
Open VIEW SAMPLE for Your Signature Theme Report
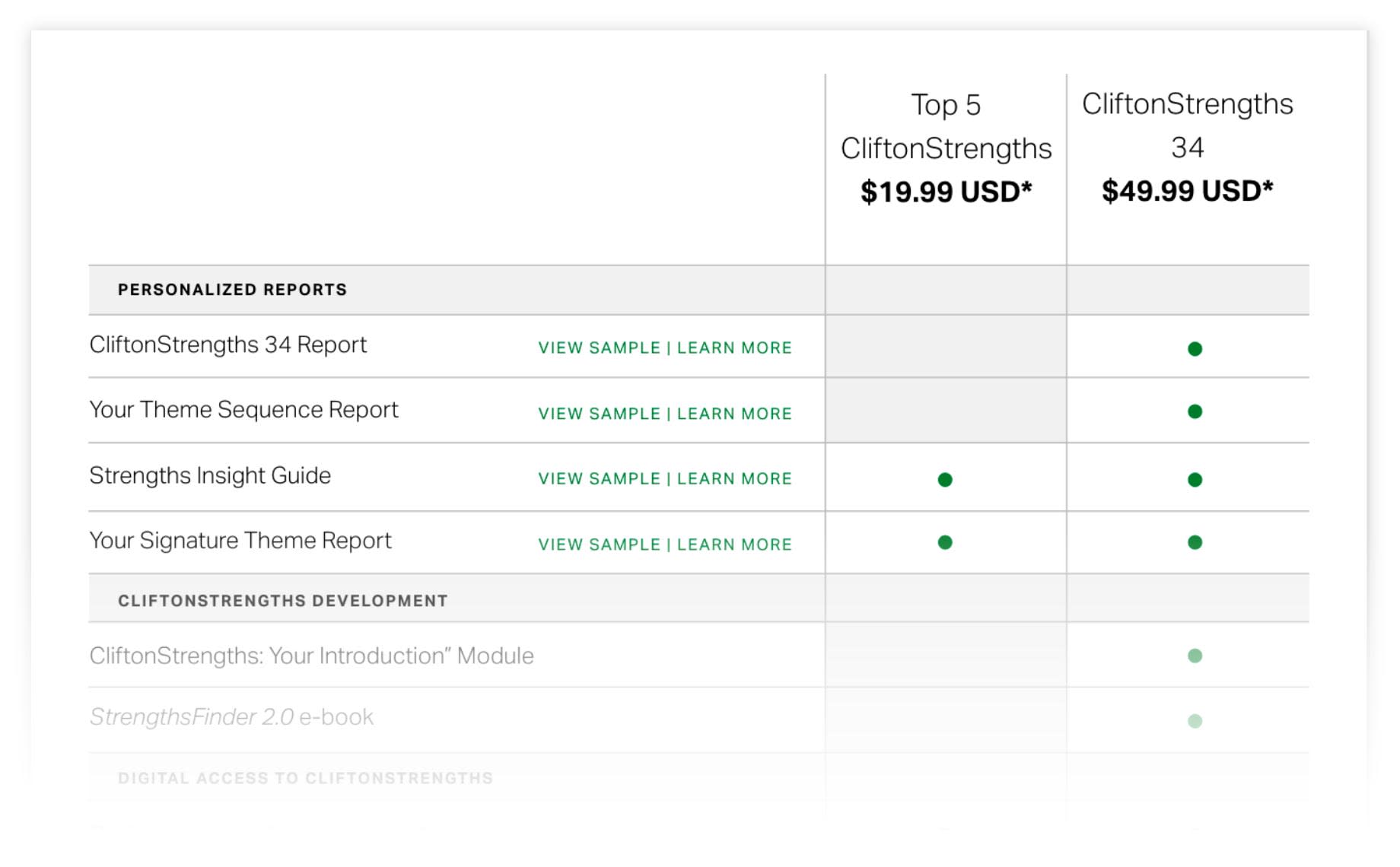pyautogui.click(x=600, y=545)
